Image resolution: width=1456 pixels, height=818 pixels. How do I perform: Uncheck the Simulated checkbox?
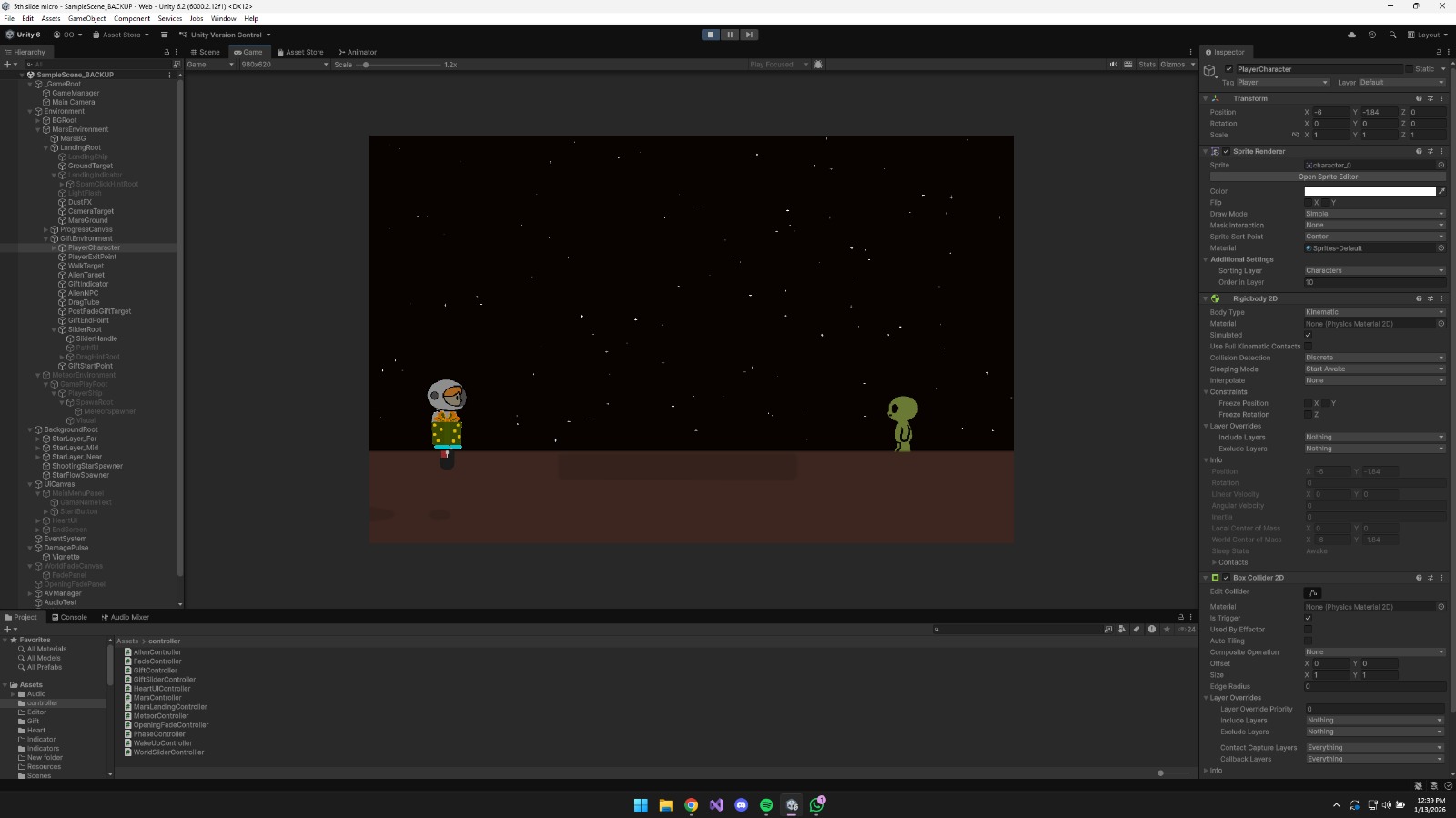click(x=1308, y=335)
